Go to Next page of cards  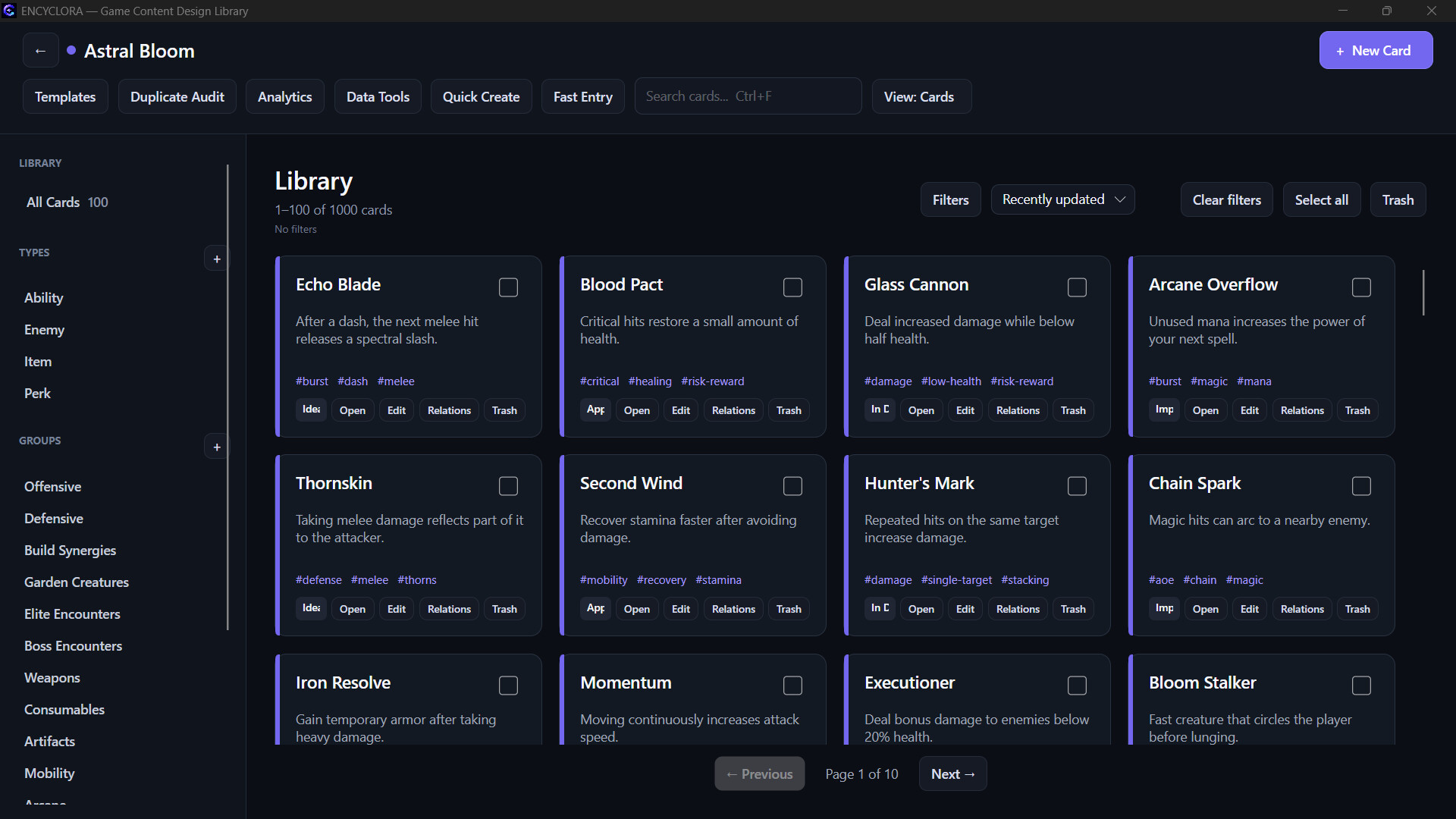click(952, 773)
